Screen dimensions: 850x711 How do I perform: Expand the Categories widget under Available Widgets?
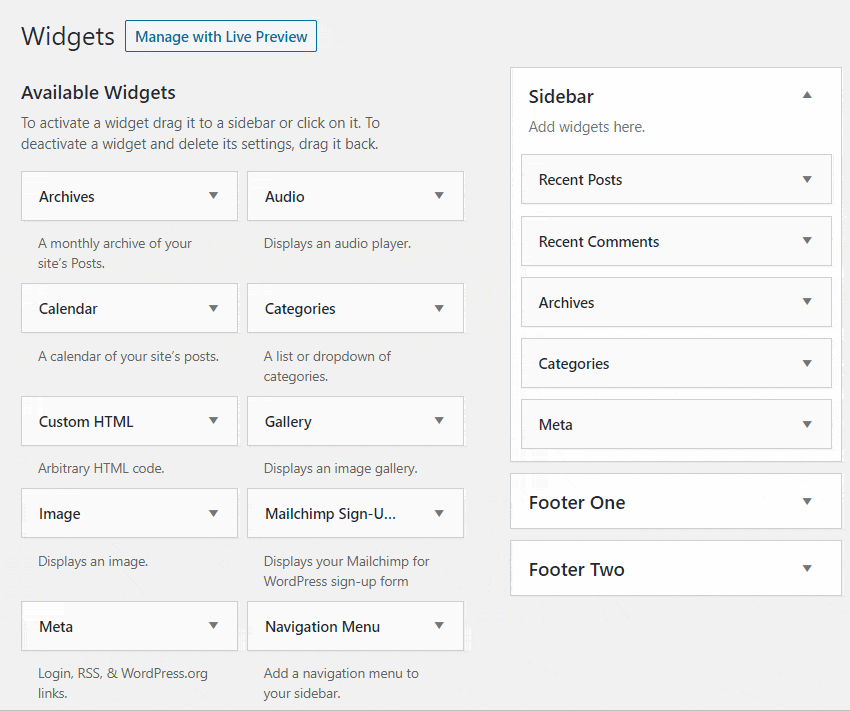[x=440, y=308]
